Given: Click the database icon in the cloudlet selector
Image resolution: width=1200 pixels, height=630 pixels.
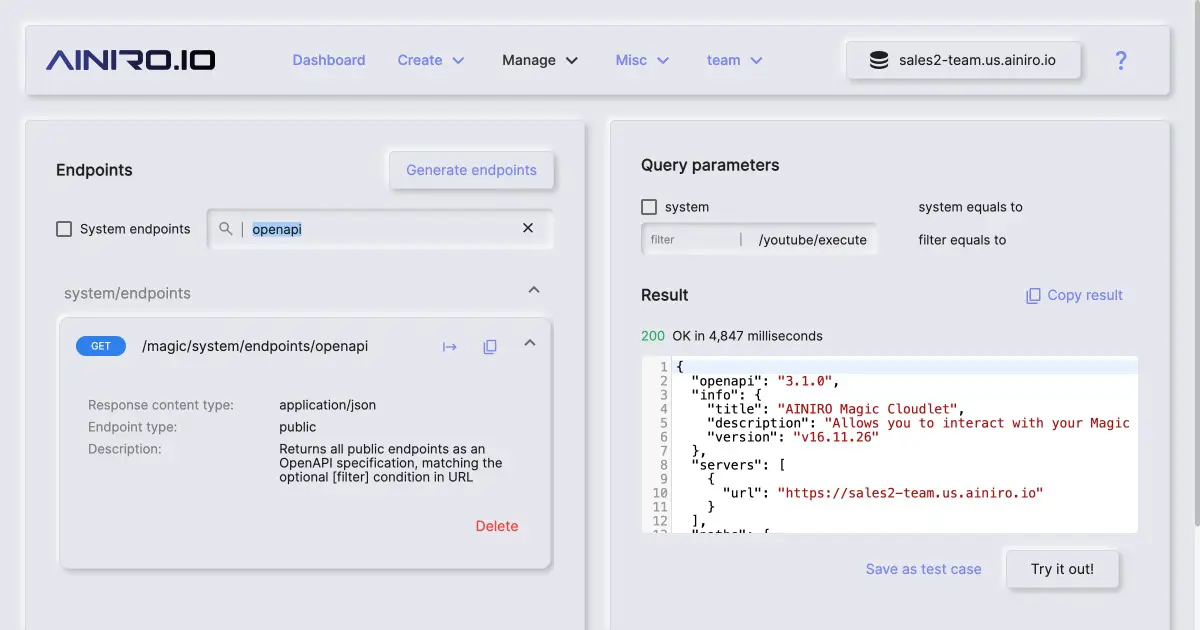Looking at the screenshot, I should coord(878,59).
